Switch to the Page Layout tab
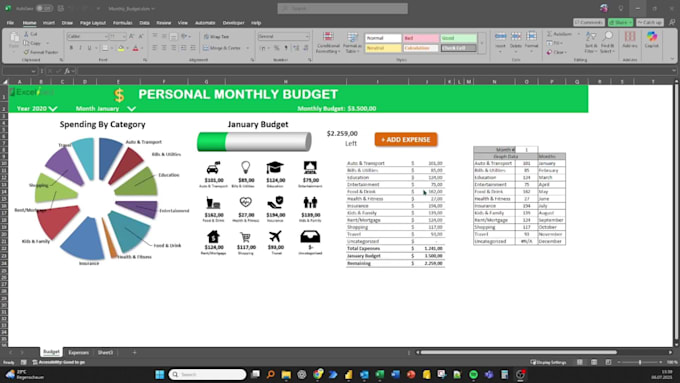 click(93, 23)
